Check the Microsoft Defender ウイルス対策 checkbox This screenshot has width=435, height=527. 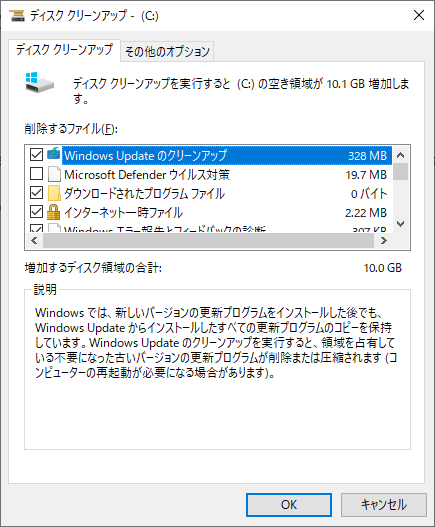coord(36,174)
